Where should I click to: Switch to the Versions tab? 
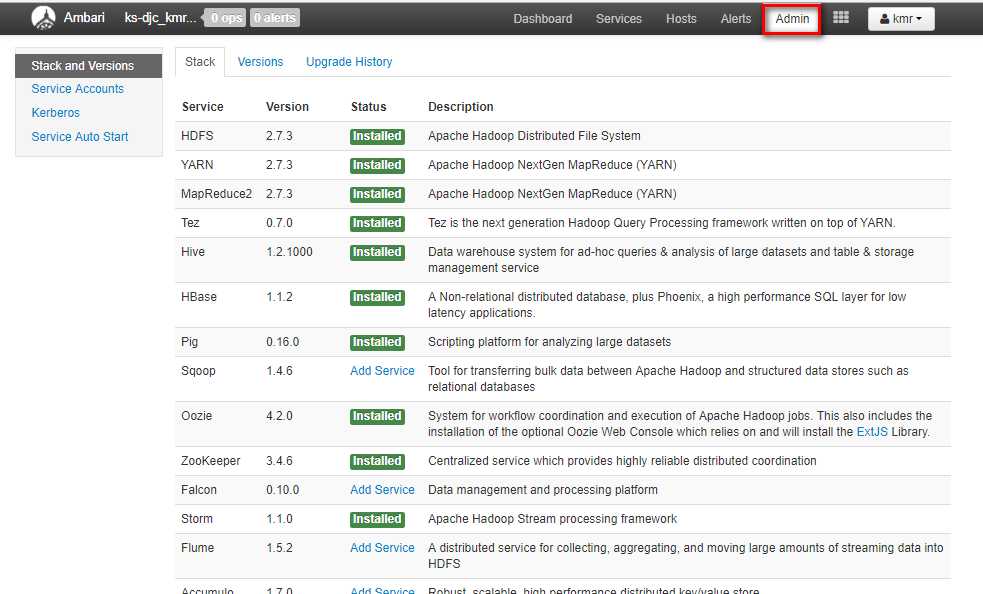[260, 62]
